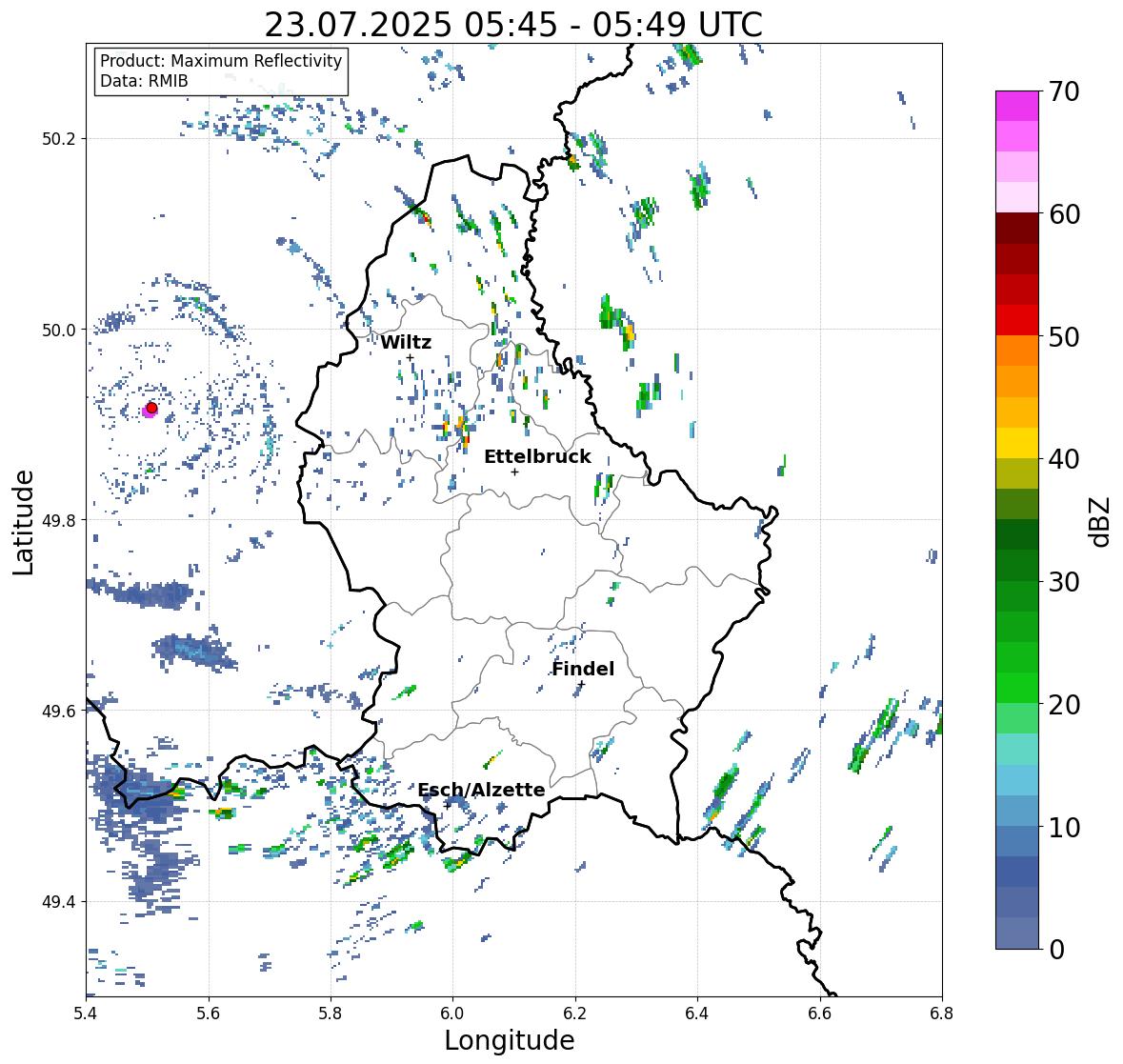The height and width of the screenshot is (1064, 1123).
Task: Pick the yellow colorbar segment above 40
Action: pyautogui.click(x=1017, y=443)
